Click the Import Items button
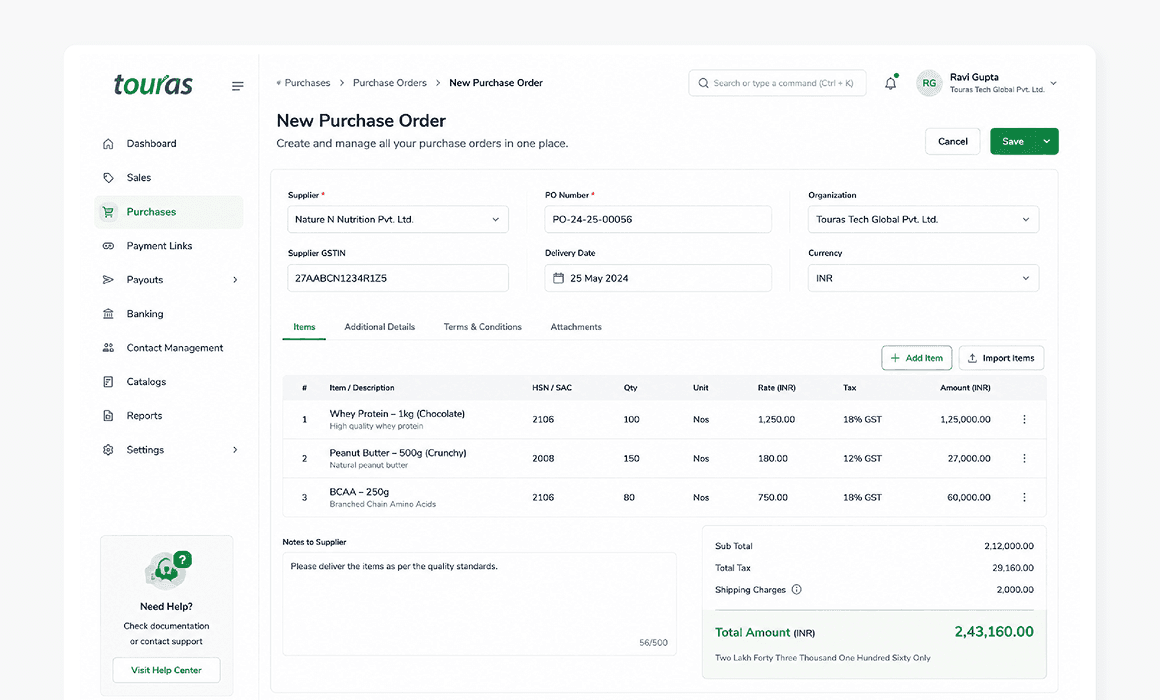Viewport: 1160px width, 700px height. 1001,358
